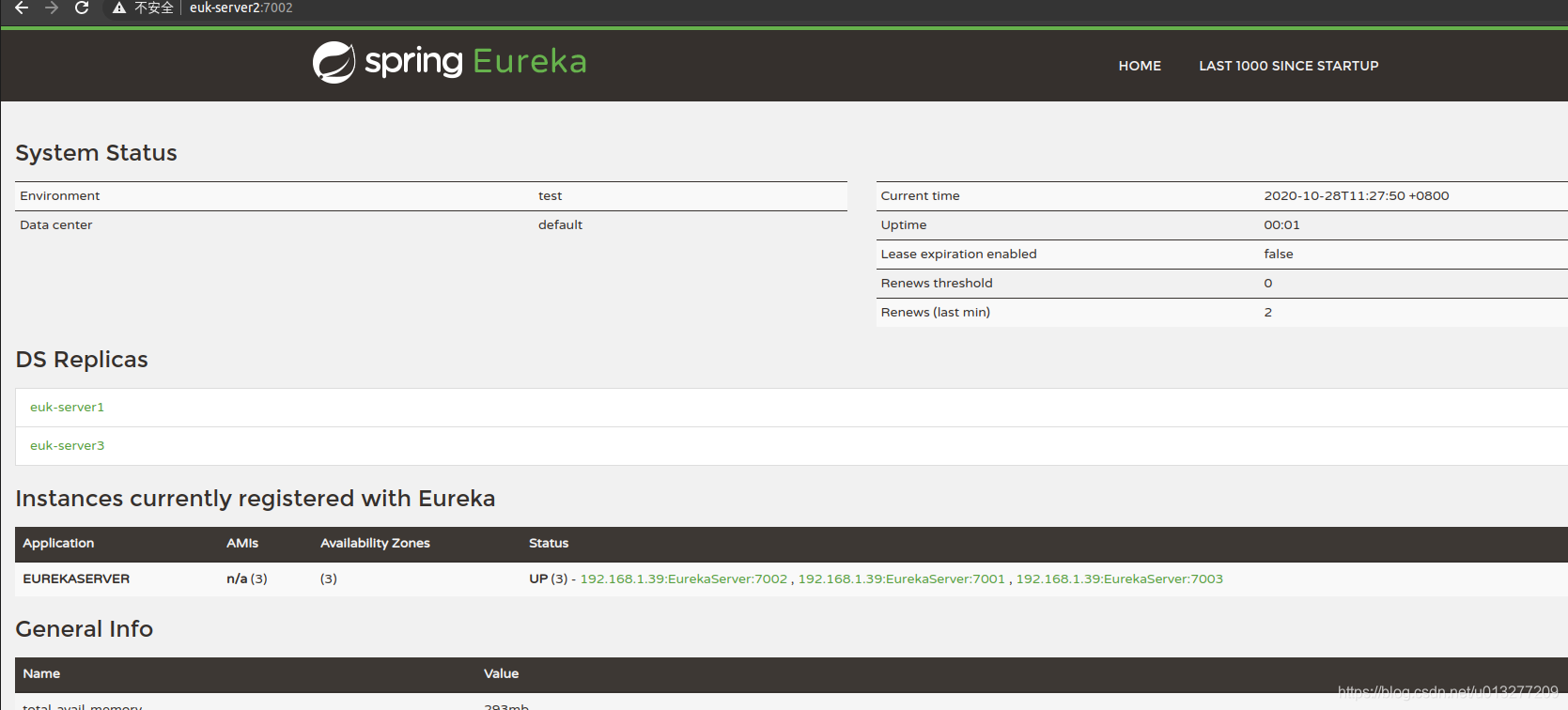Click the not-secure warning triangle icon
1568x710 pixels.
click(119, 8)
